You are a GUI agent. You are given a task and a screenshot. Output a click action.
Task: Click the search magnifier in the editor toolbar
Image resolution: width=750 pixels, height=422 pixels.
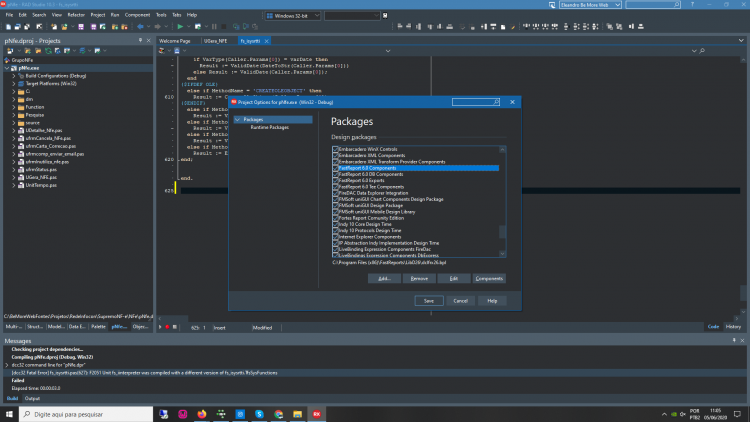pyautogui.click(x=702, y=51)
